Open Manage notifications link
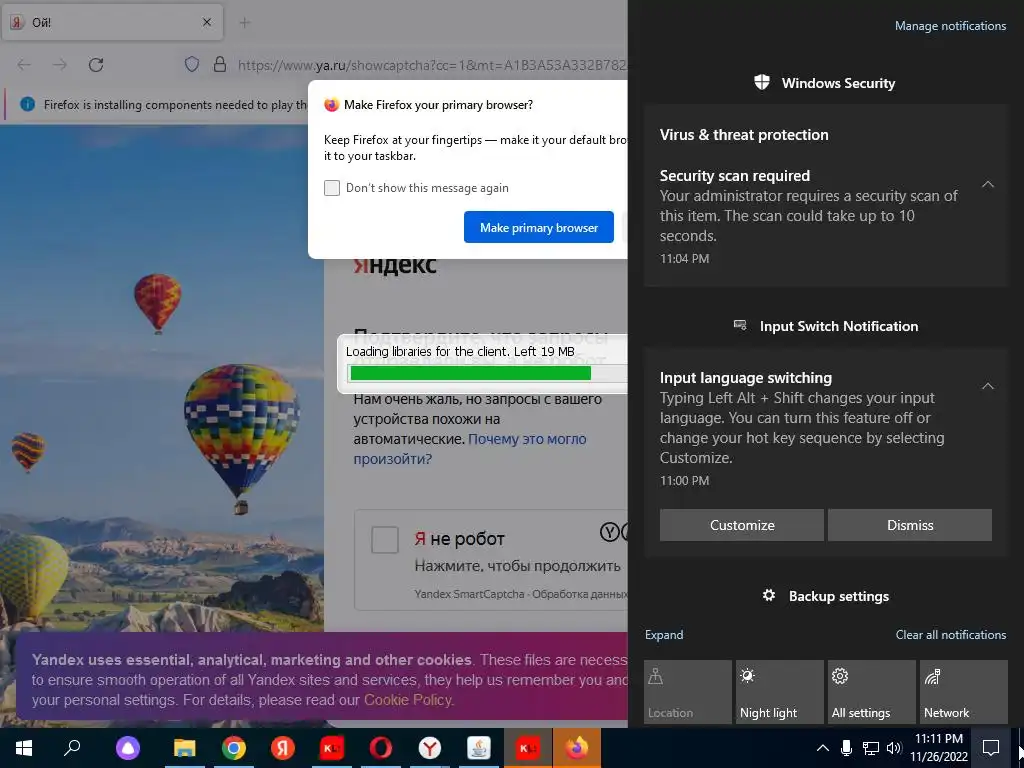The image size is (1024, 768). pyautogui.click(x=950, y=26)
